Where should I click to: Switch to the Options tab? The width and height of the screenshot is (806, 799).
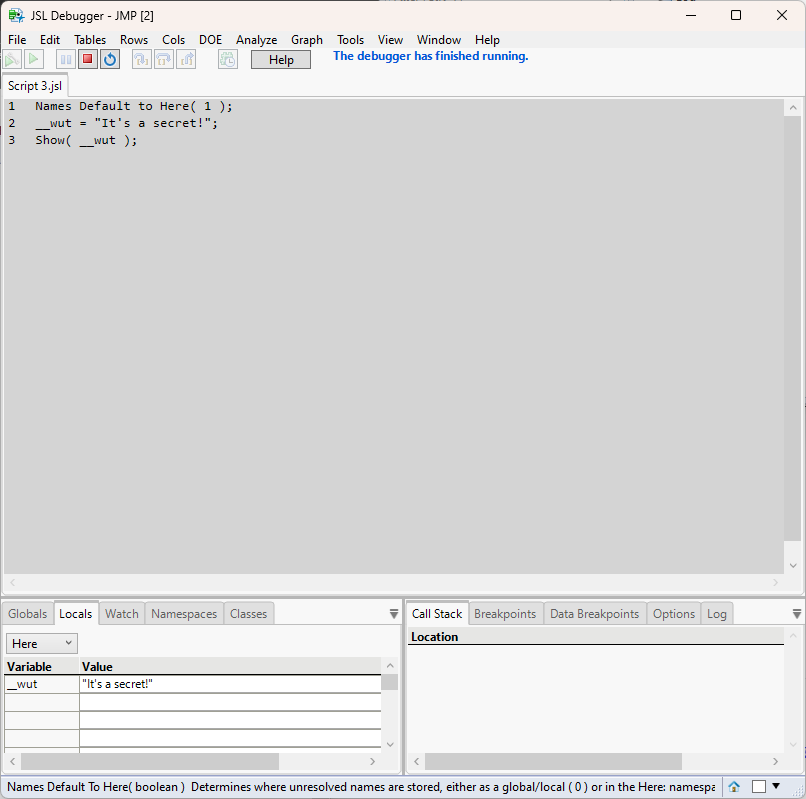pos(673,613)
